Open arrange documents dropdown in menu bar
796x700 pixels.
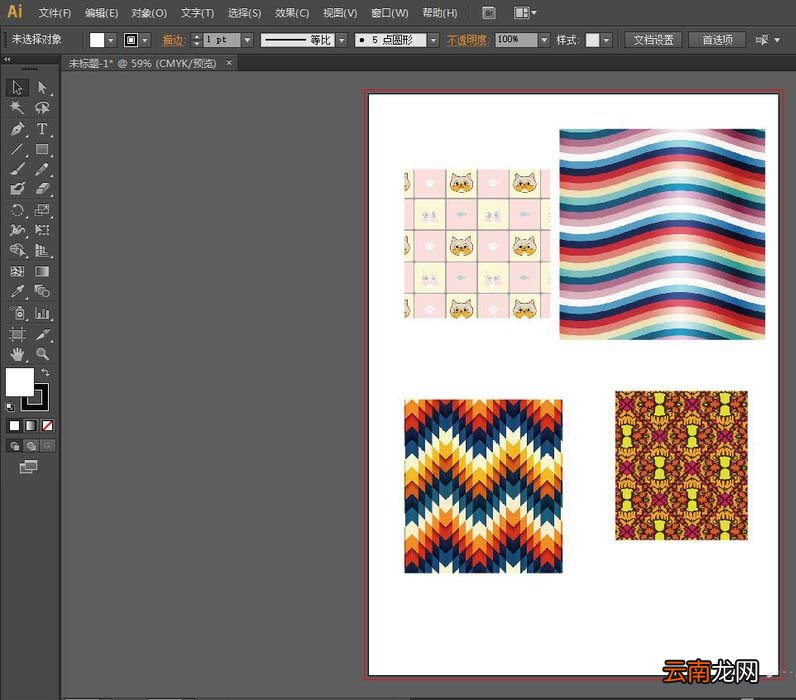pyautogui.click(x=525, y=13)
